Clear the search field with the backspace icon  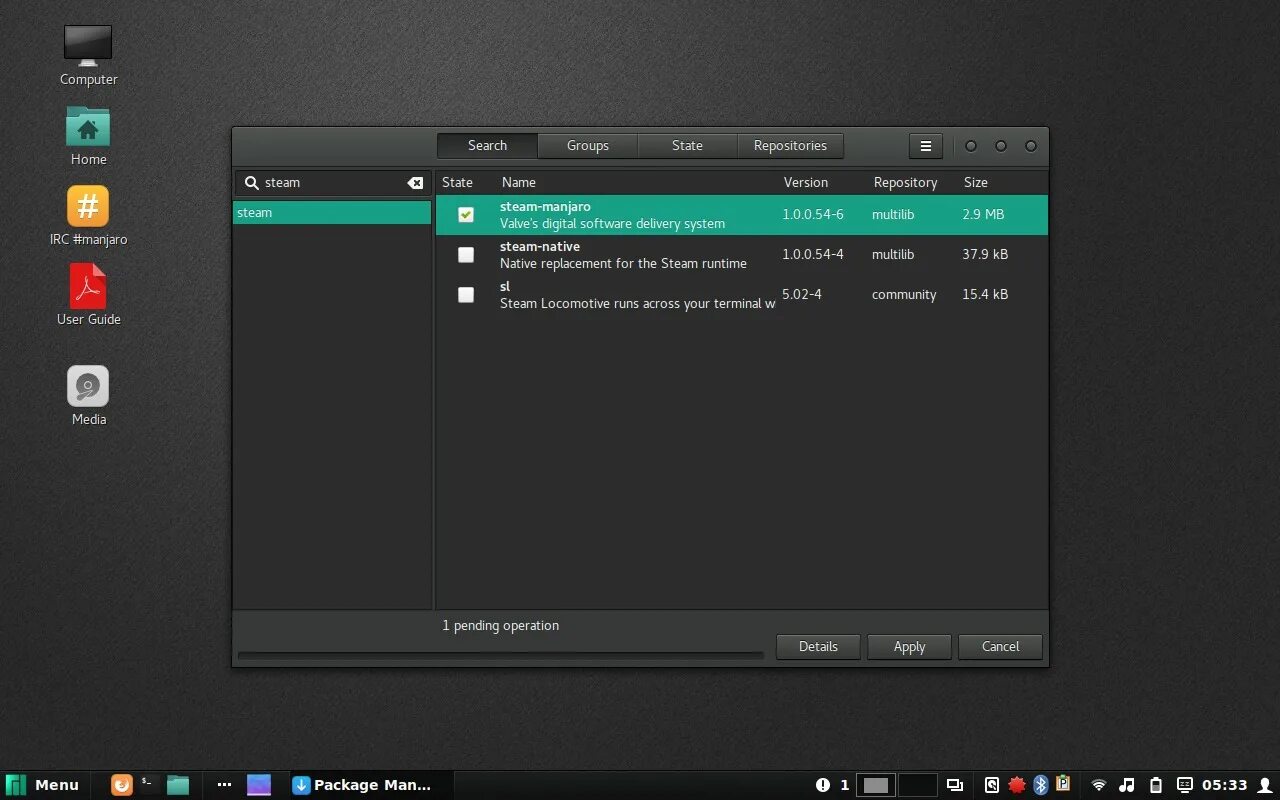pos(415,183)
